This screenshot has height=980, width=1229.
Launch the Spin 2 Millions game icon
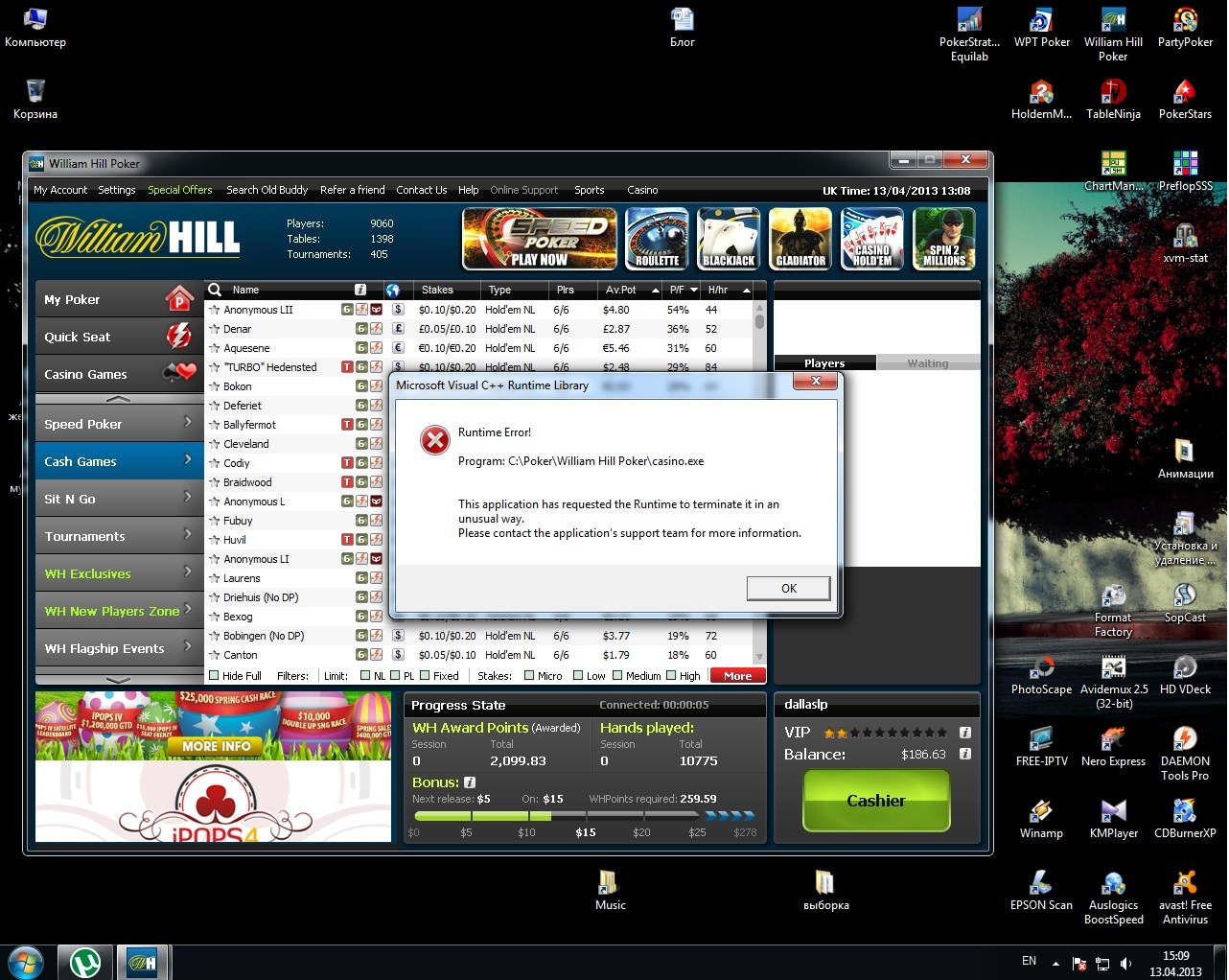pyautogui.click(x=944, y=239)
